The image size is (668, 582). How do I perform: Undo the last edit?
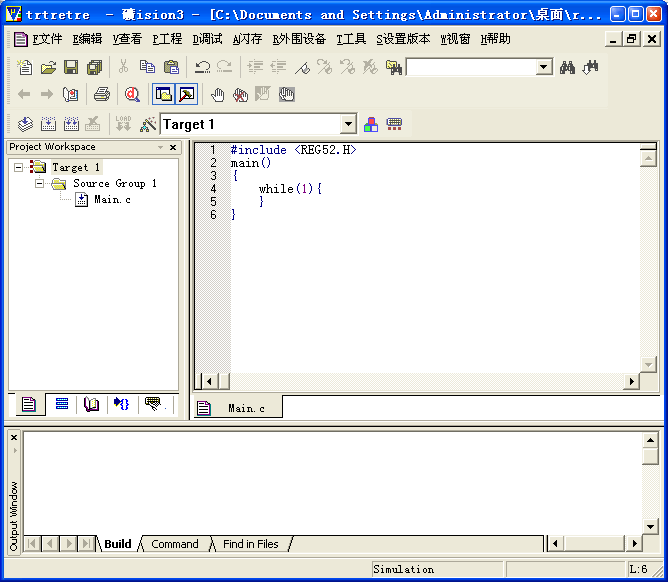[x=202, y=67]
